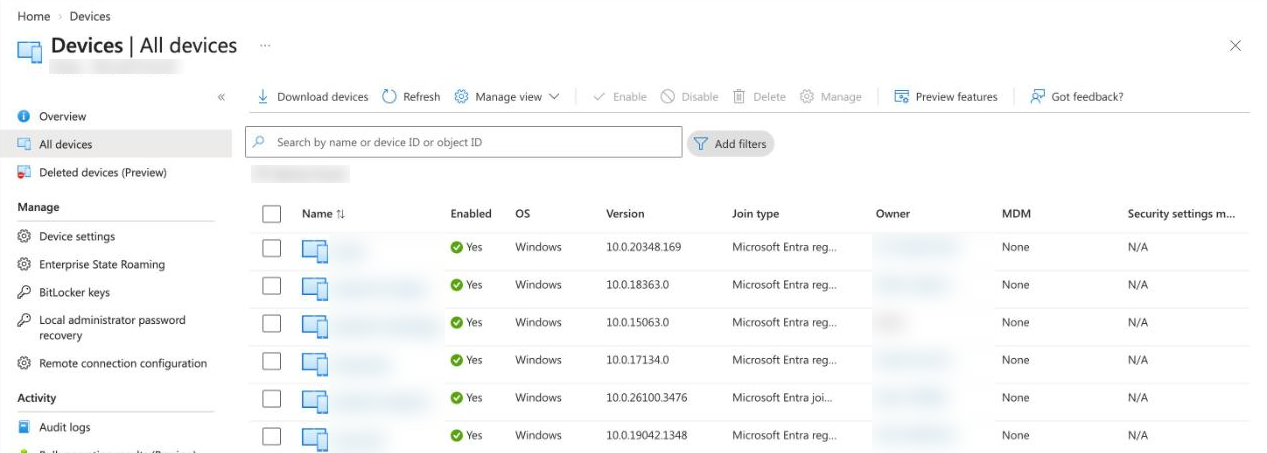Viewport: 1267px width, 453px height.
Task: Click the Preview features icon
Action: (901, 97)
